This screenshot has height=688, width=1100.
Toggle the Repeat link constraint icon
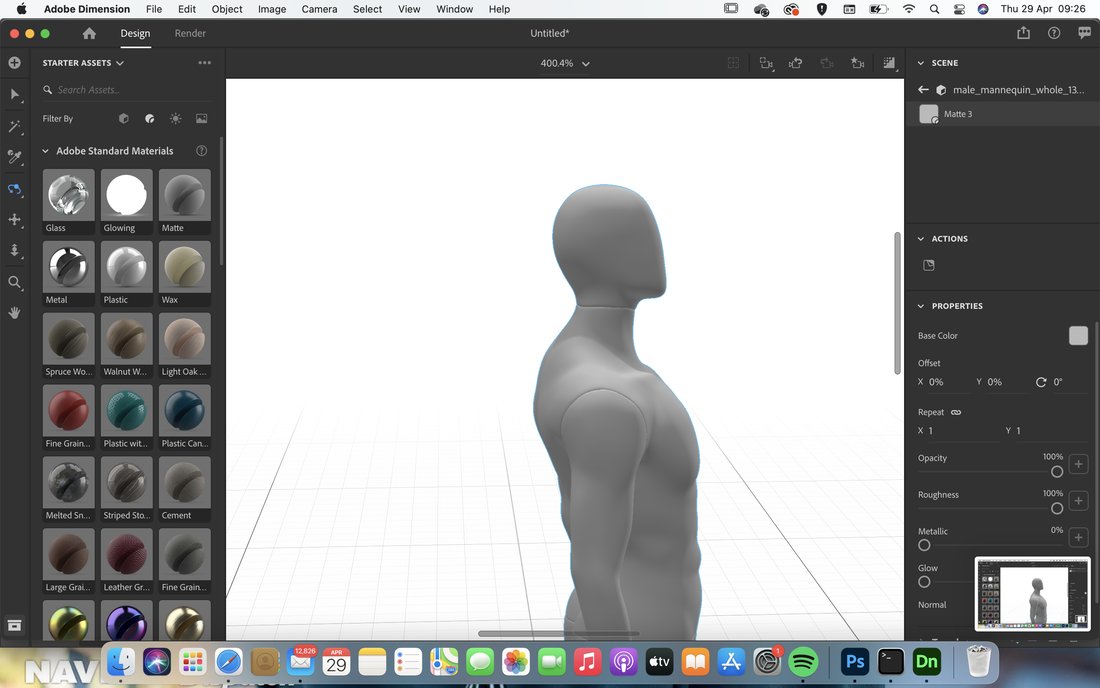coord(955,412)
